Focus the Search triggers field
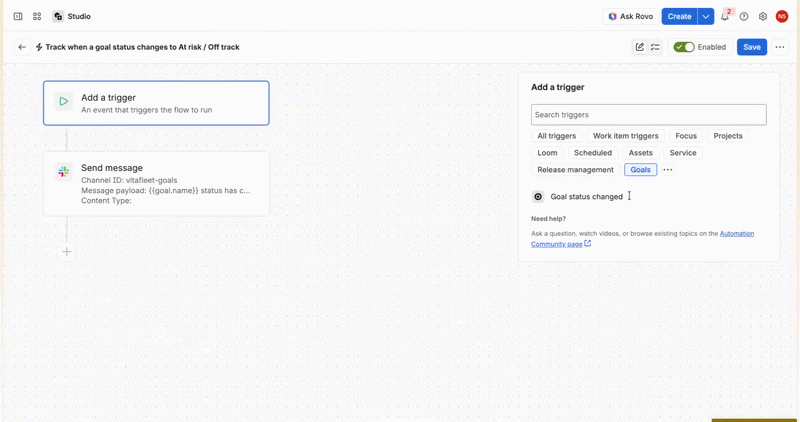Screen dimensions: 800x422 tap(648, 115)
